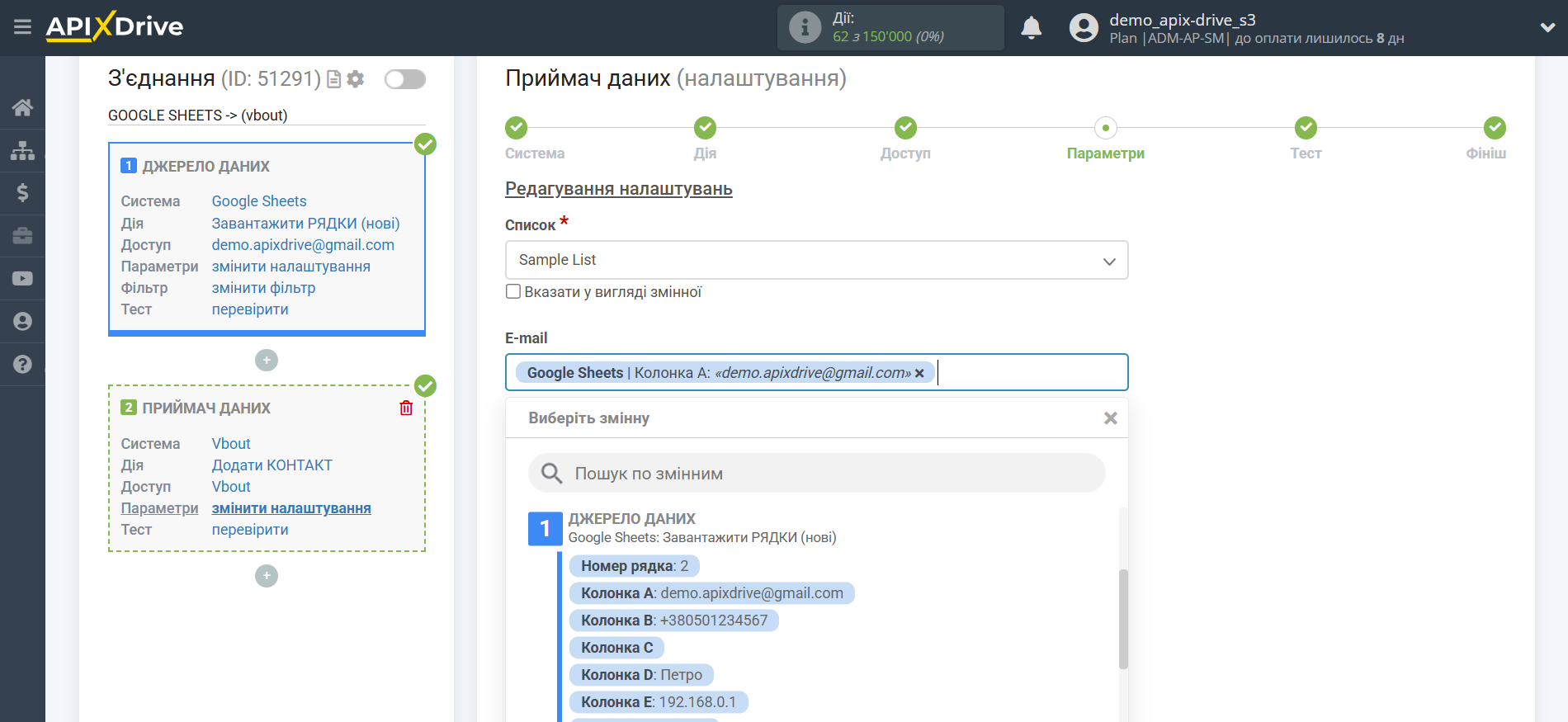Open the help question sidebar icon
Viewport: 1568px width, 722px height.
[22, 364]
